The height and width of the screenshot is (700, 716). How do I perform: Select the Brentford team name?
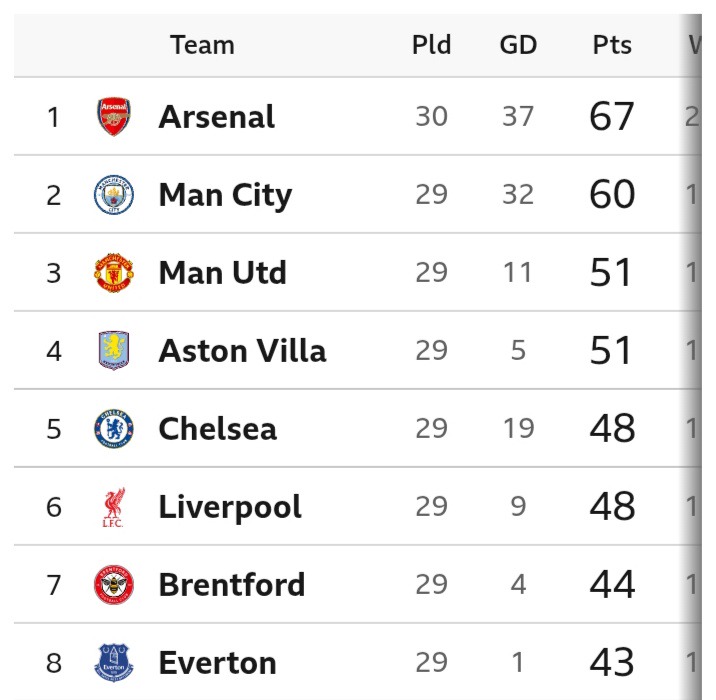(231, 585)
